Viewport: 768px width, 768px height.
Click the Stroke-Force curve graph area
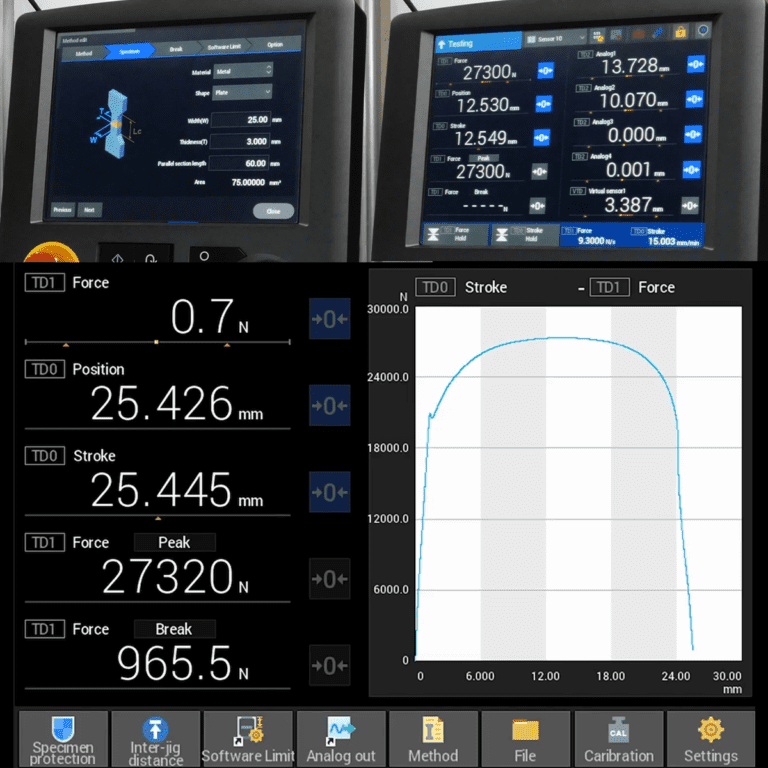(x=578, y=483)
